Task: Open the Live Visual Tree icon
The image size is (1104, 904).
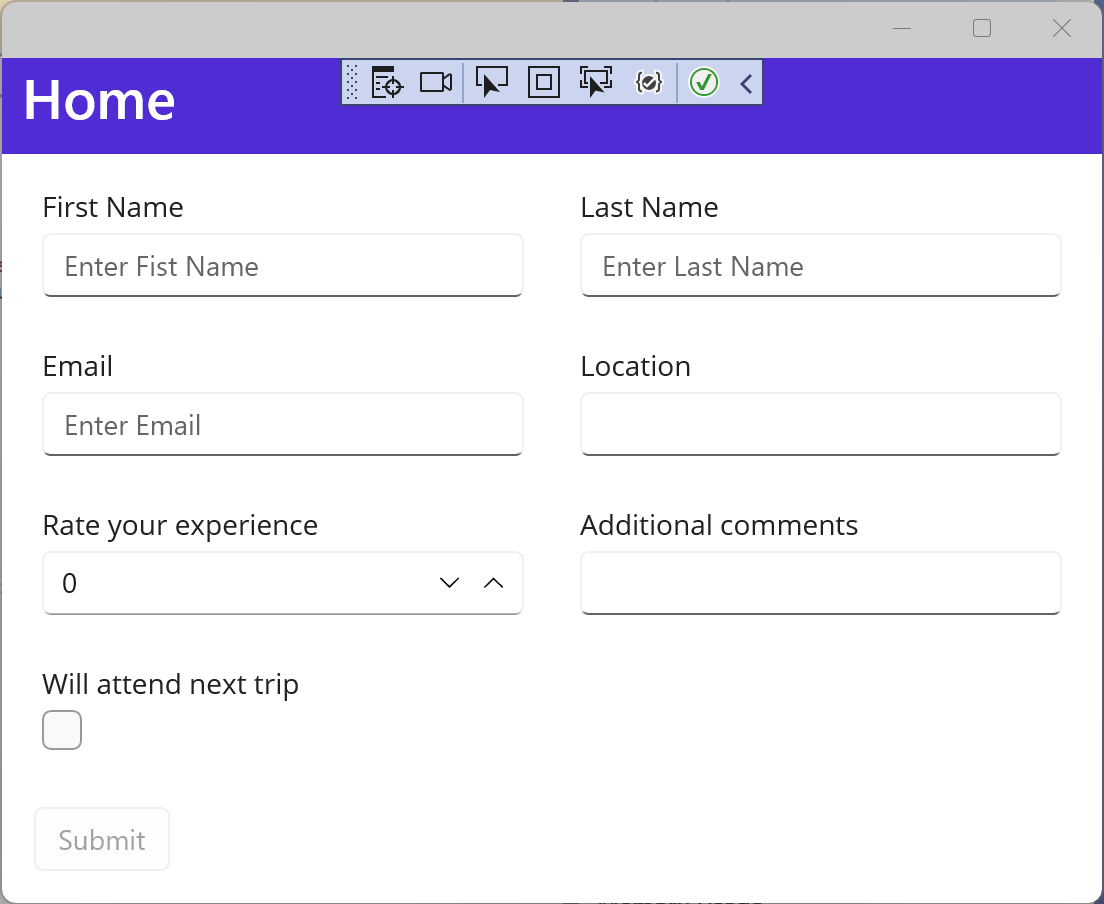Action: click(x=387, y=82)
